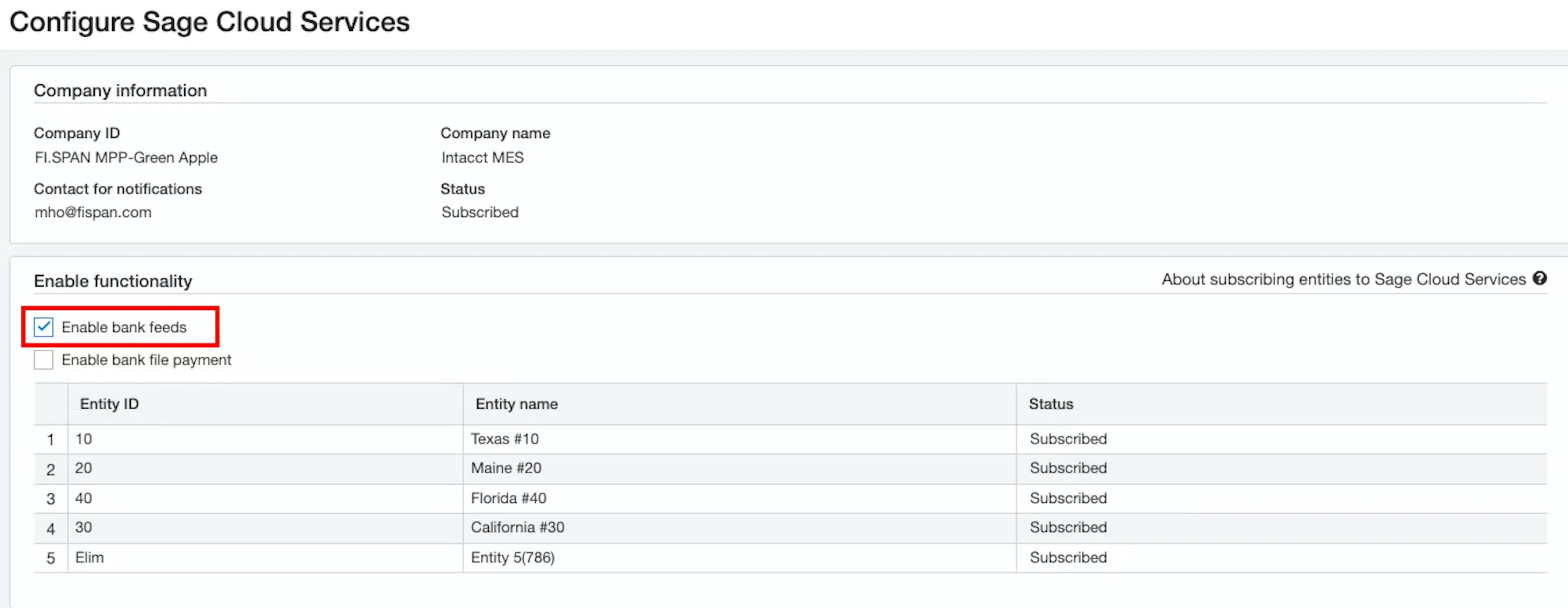Click the Configure Sage Cloud Services title
This screenshot has width=1568, height=608.
(x=210, y=22)
